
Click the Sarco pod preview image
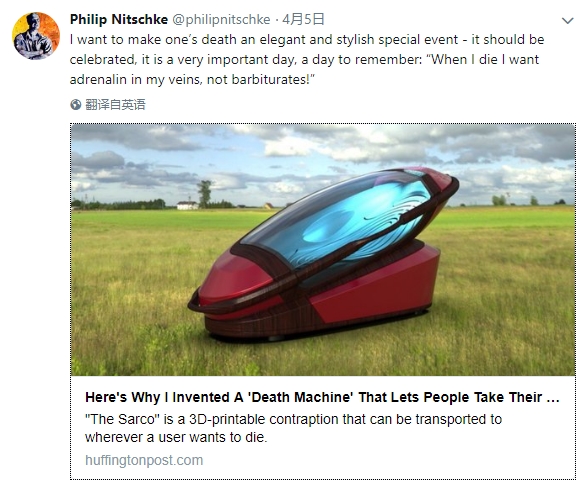click(x=323, y=250)
